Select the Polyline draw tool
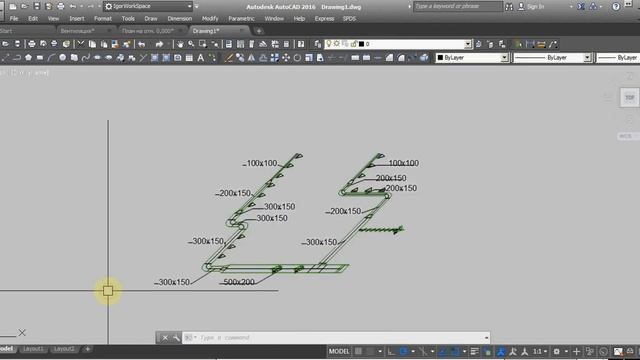Image resolution: width=640 pixels, height=360 pixels. pyautogui.click(x=17, y=58)
